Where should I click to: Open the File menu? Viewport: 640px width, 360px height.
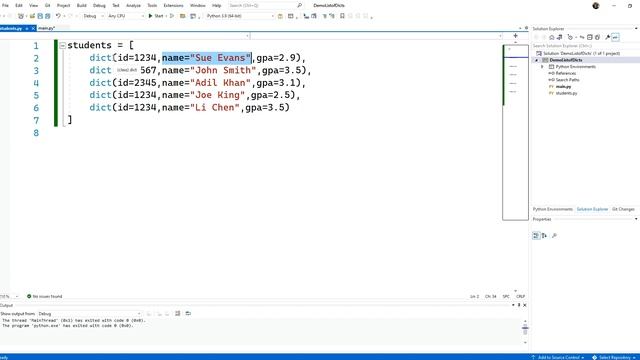click(5, 5)
